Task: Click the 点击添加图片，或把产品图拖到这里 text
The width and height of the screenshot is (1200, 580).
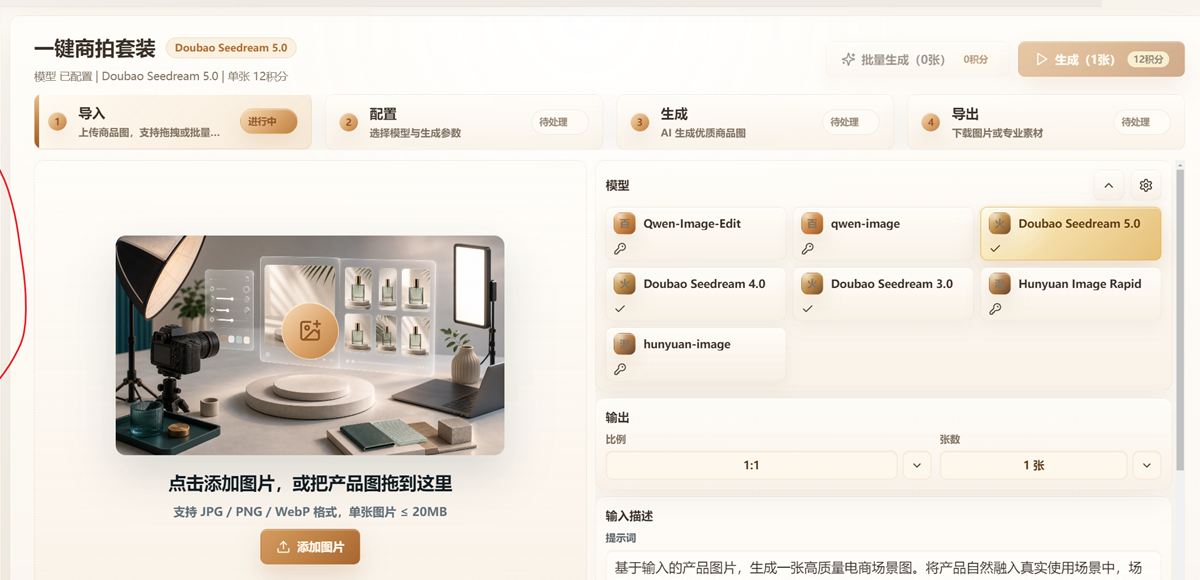Action: pyautogui.click(x=310, y=484)
